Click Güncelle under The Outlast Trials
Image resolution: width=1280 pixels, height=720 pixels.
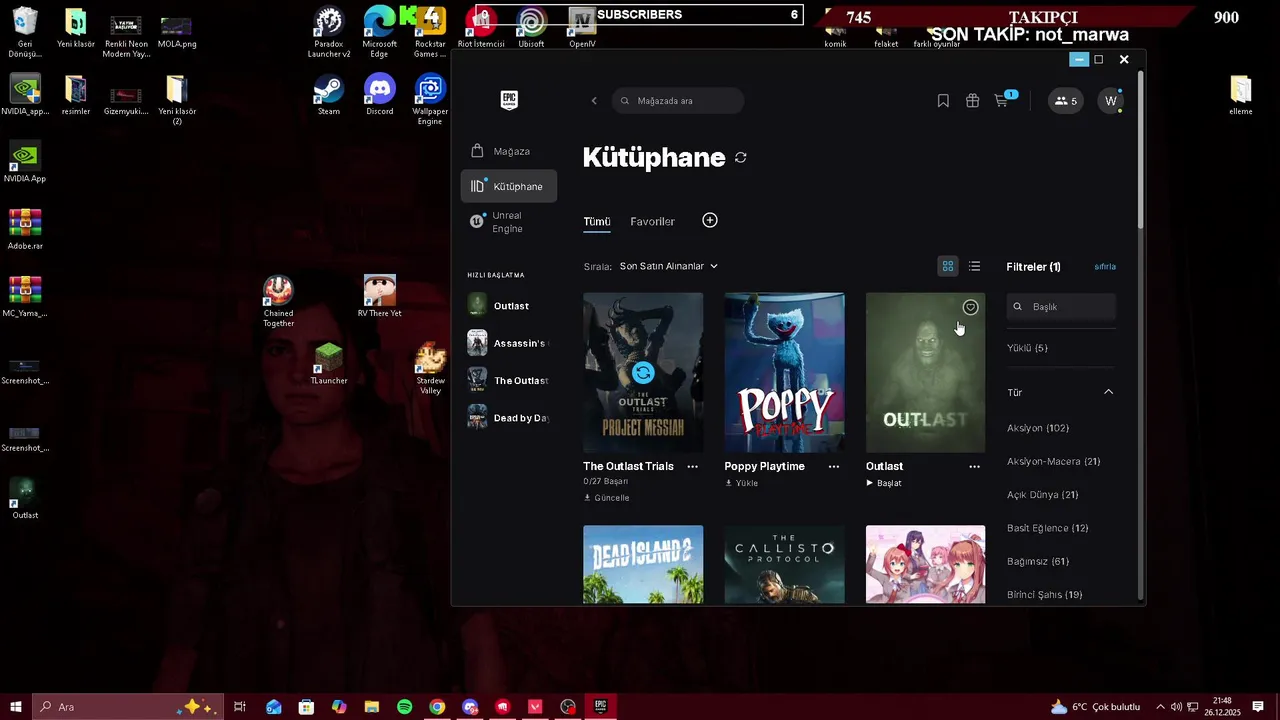point(607,497)
